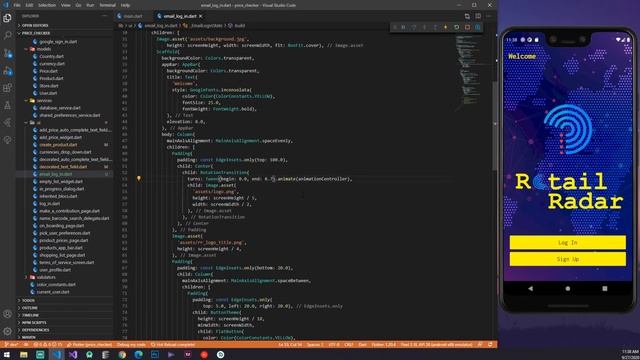This screenshot has width=640, height=360.
Task: Click the Dart language mode indicator
Action: point(362,345)
